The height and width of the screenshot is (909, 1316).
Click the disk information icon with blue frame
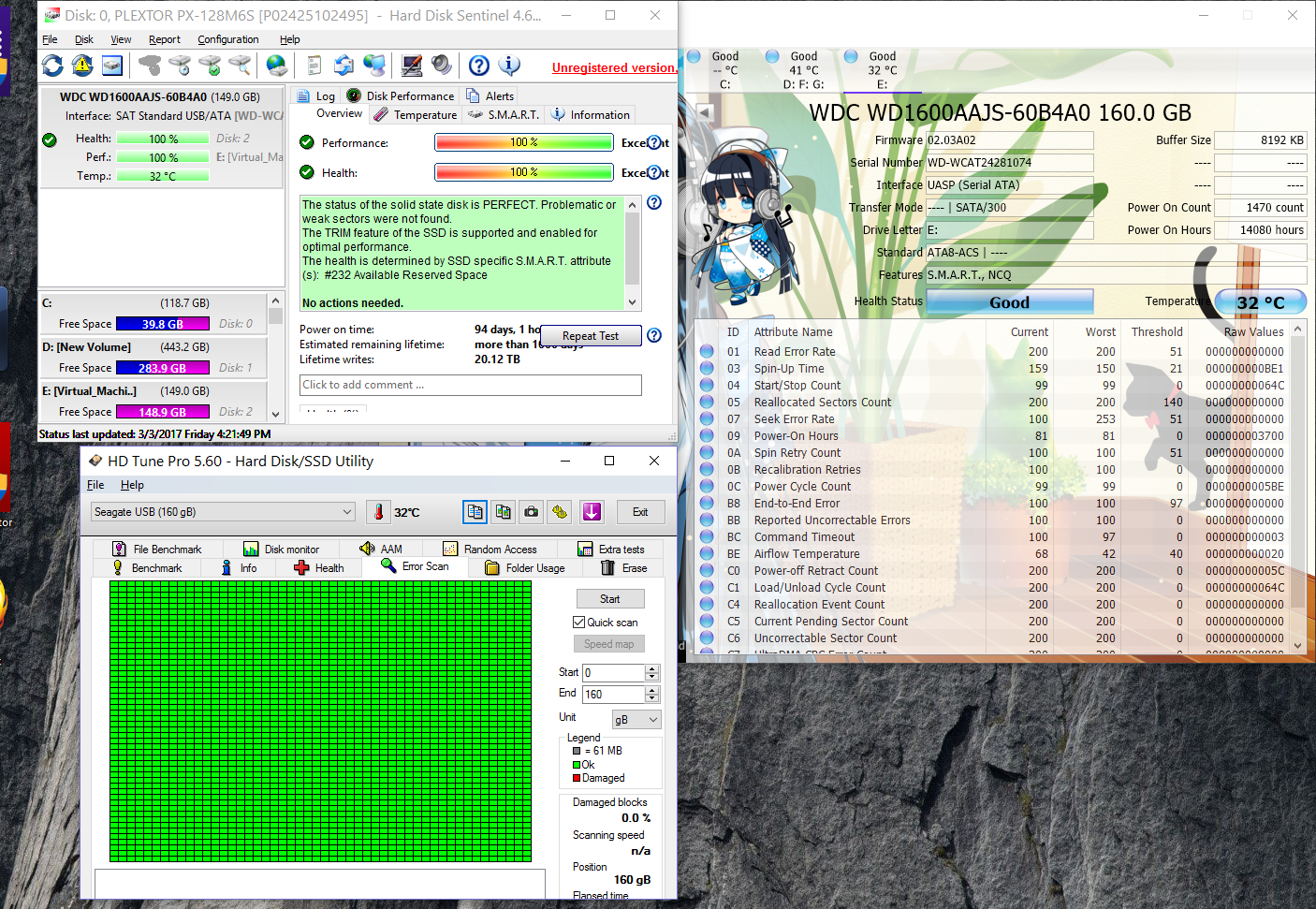[112, 66]
